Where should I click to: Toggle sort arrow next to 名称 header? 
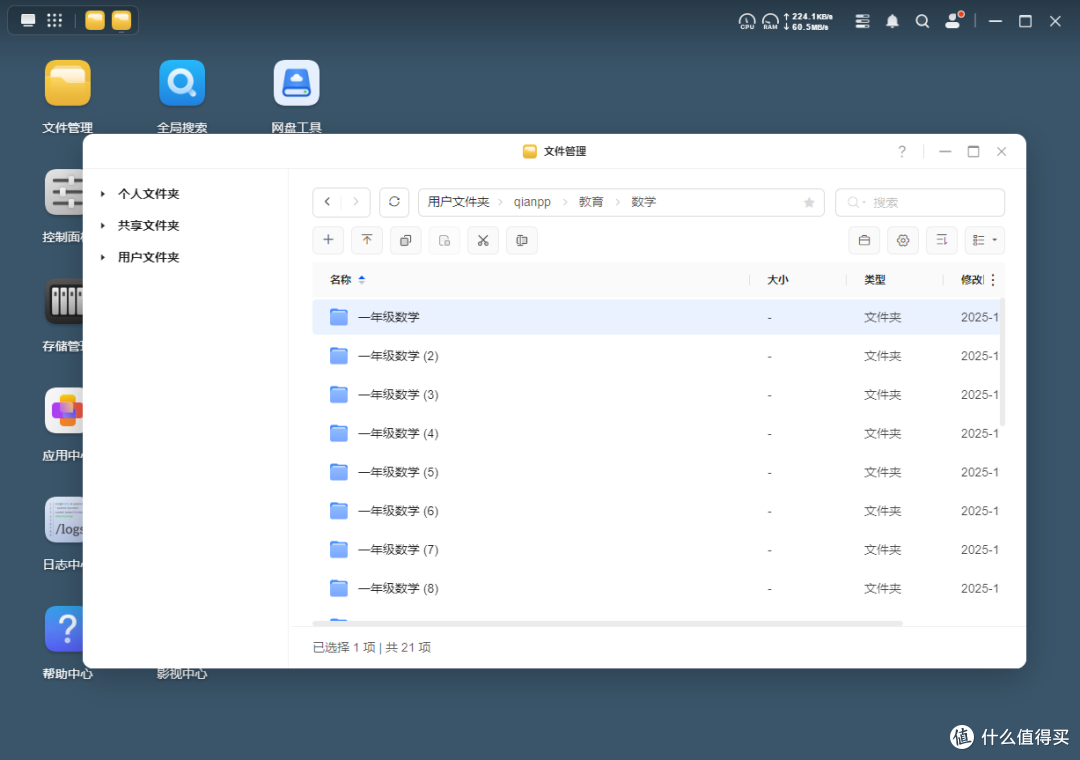point(362,280)
